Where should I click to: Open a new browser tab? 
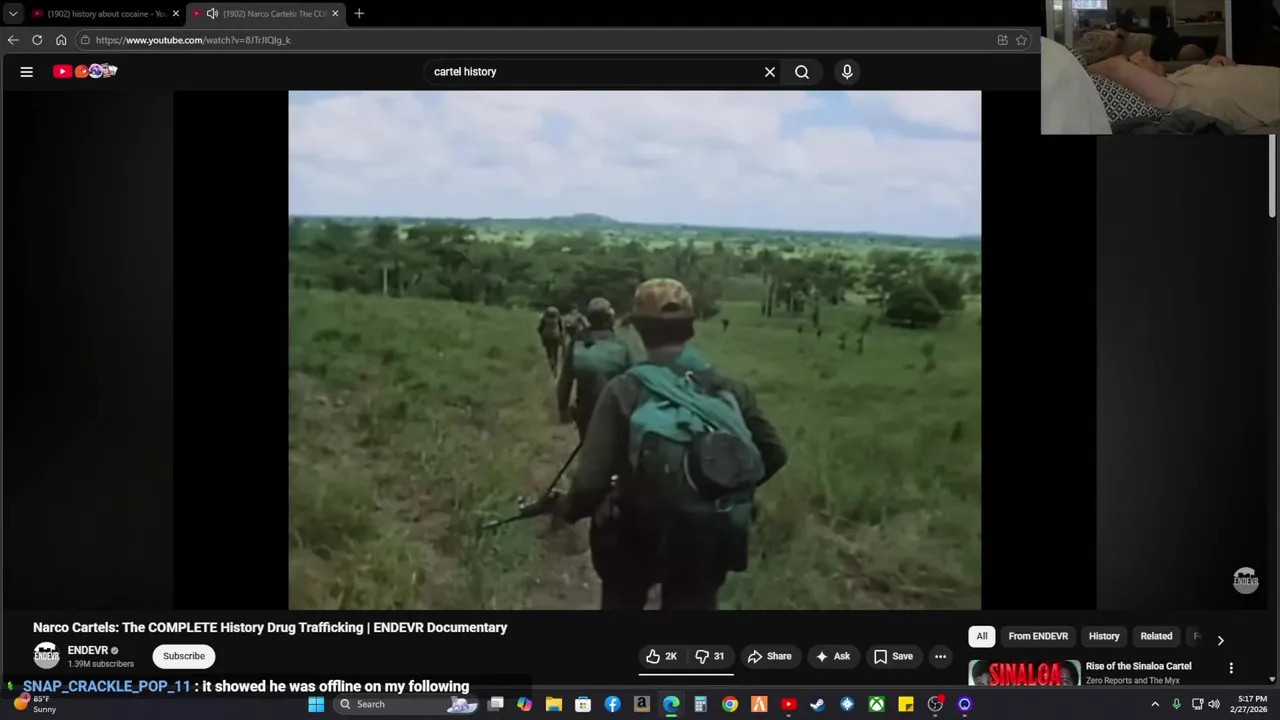(x=359, y=13)
